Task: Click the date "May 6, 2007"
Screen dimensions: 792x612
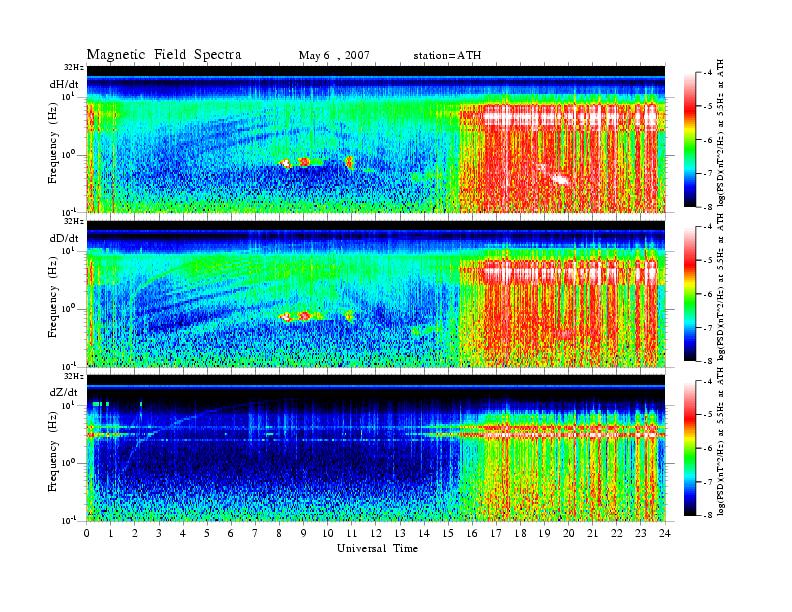Action: tap(334, 56)
